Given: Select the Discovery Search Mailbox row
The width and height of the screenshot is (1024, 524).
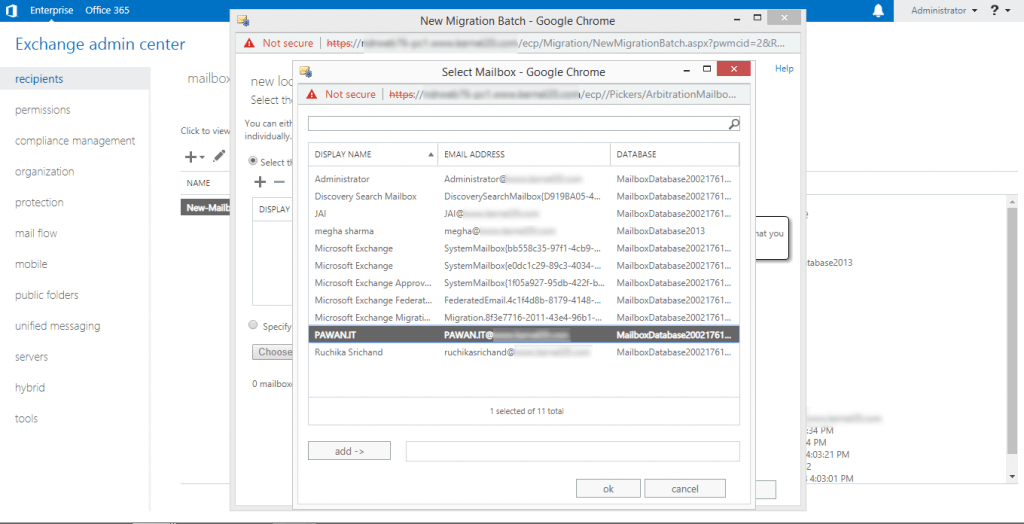Looking at the screenshot, I should 524,196.
